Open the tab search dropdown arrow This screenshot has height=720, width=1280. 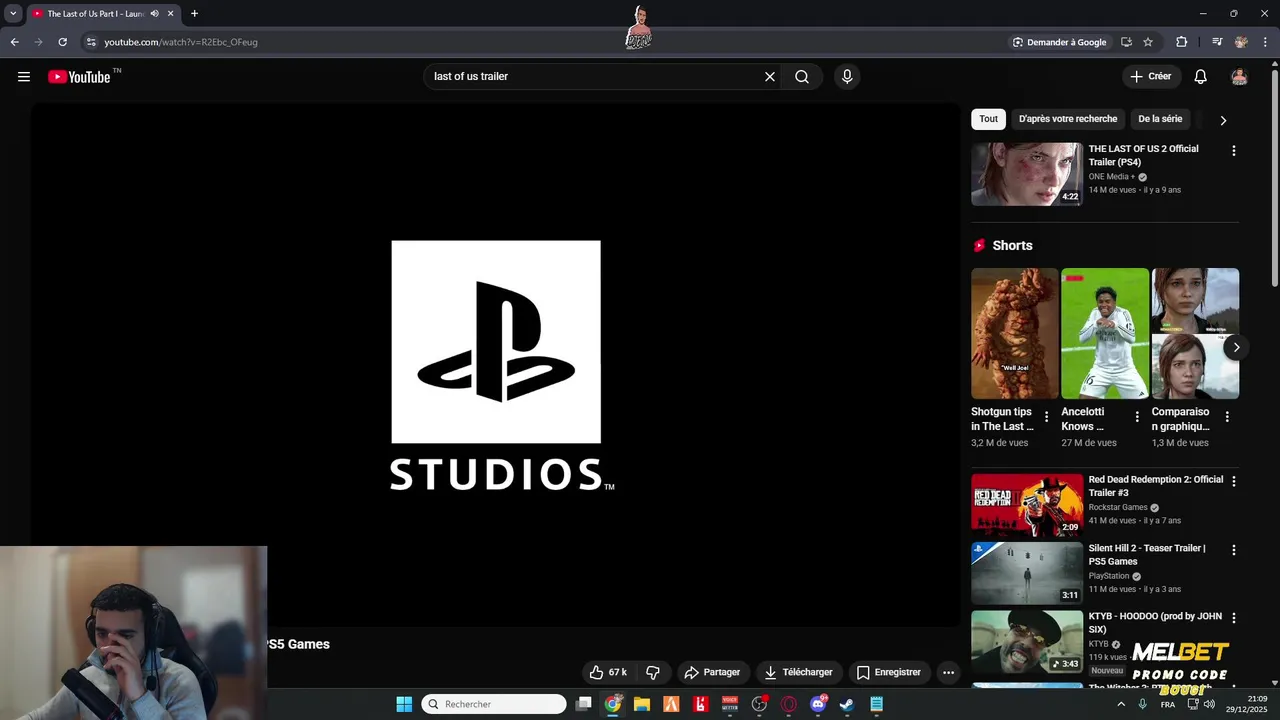click(13, 14)
